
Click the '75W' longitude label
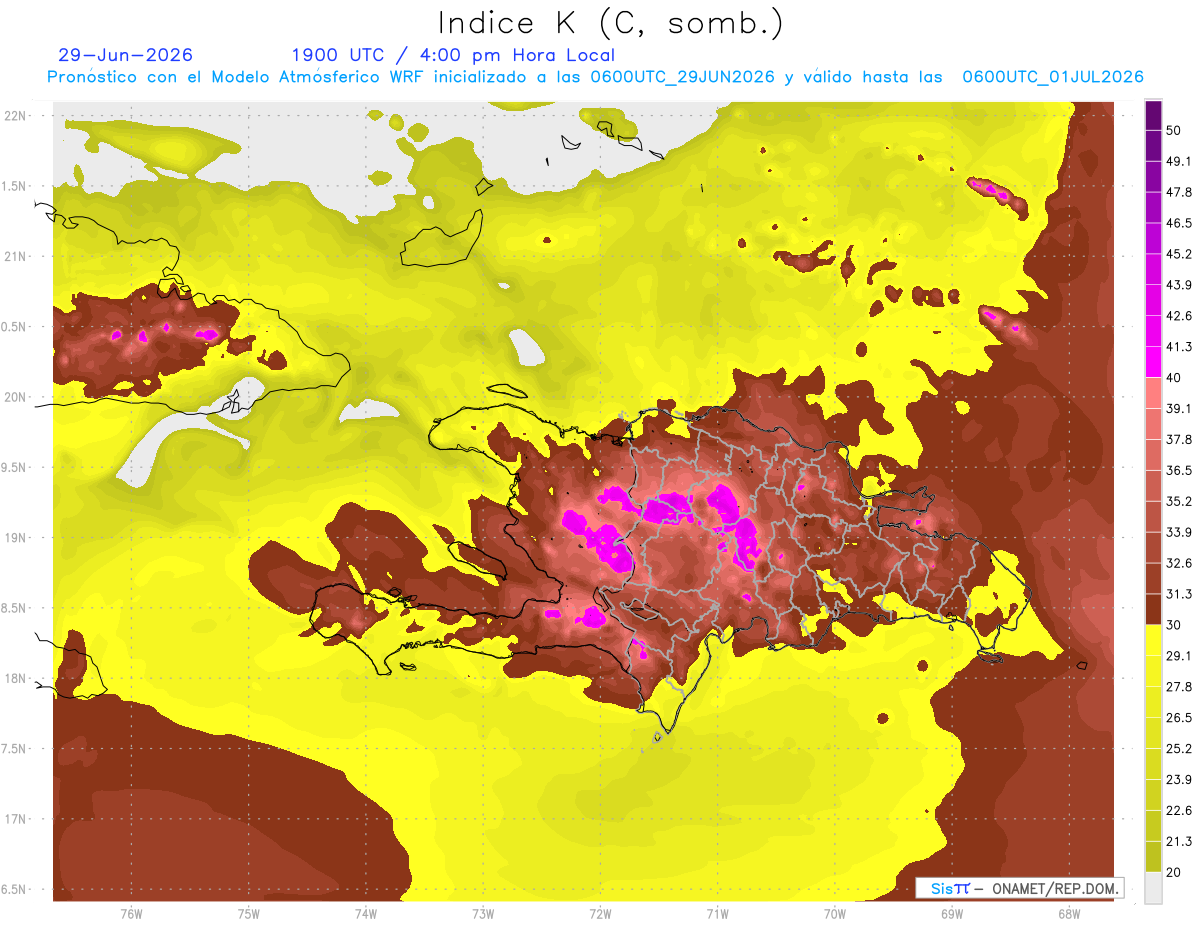249,914
